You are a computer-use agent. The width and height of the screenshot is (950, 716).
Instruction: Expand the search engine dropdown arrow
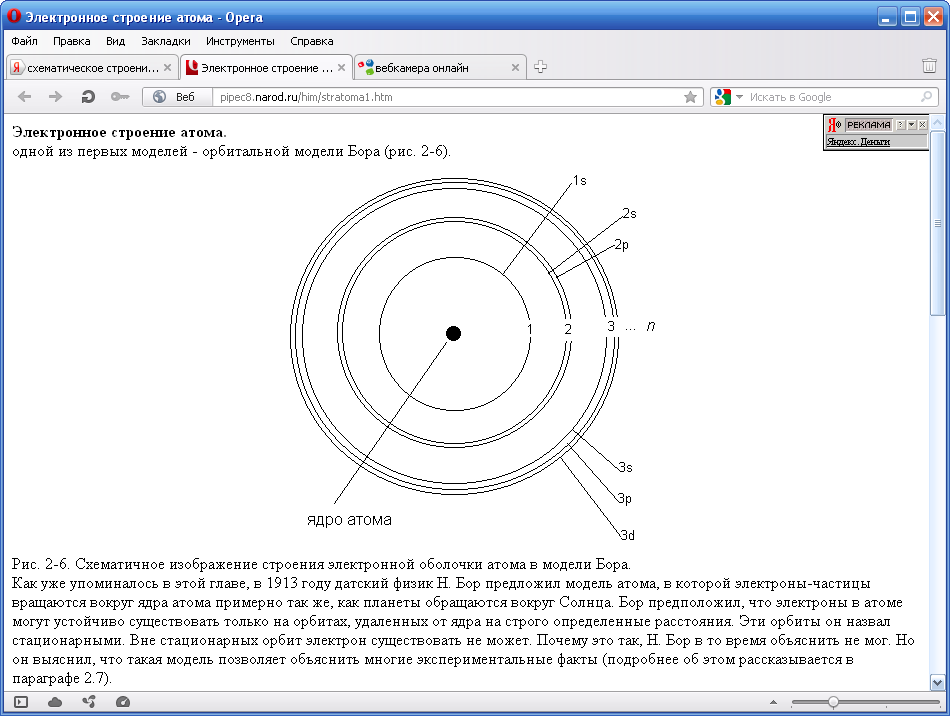pyautogui.click(x=739, y=97)
